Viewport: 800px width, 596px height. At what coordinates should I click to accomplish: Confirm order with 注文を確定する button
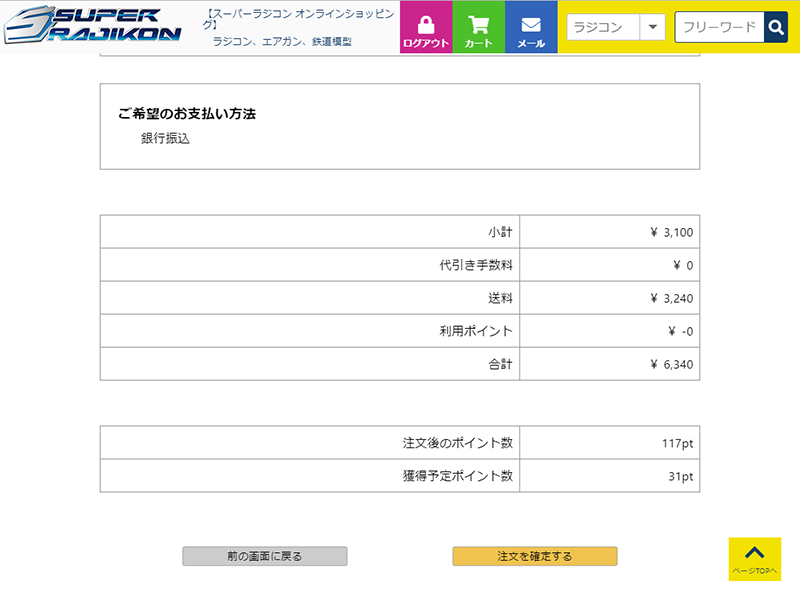(x=534, y=556)
